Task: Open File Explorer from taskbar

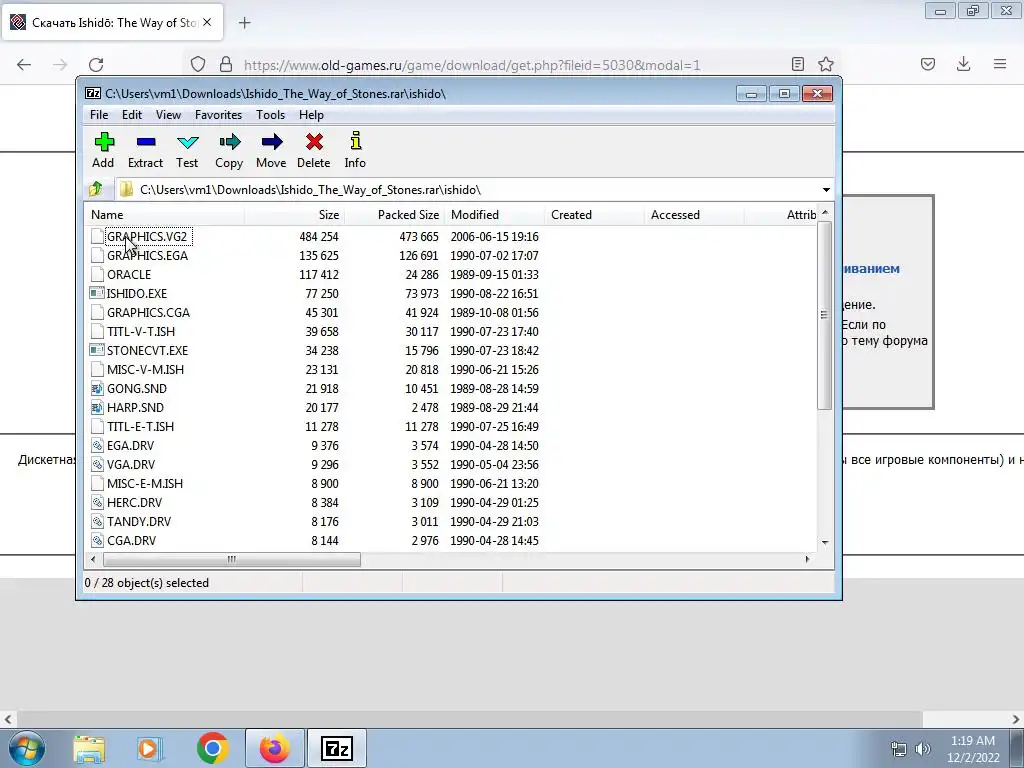Action: pos(89,748)
